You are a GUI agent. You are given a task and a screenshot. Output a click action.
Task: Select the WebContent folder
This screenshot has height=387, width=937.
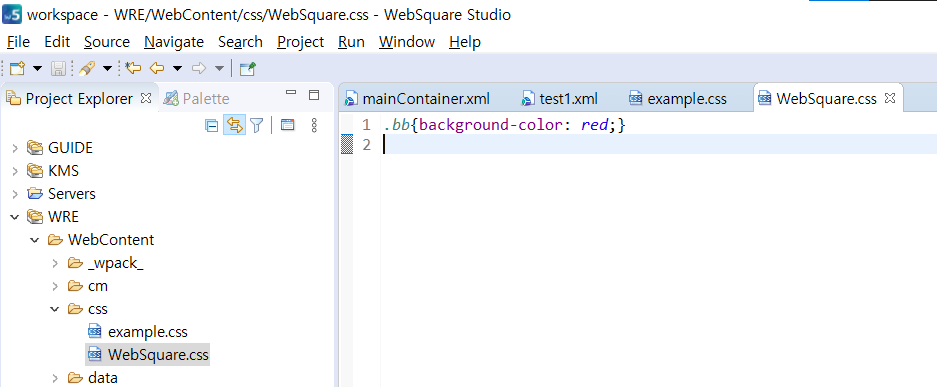[x=111, y=240]
